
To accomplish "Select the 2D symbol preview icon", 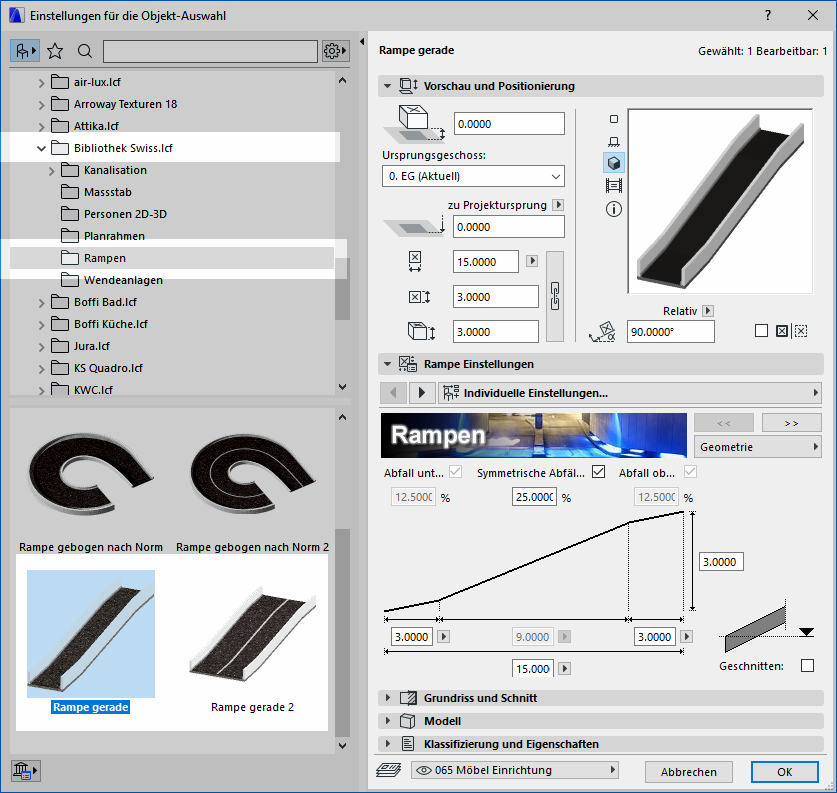I will pyautogui.click(x=614, y=119).
